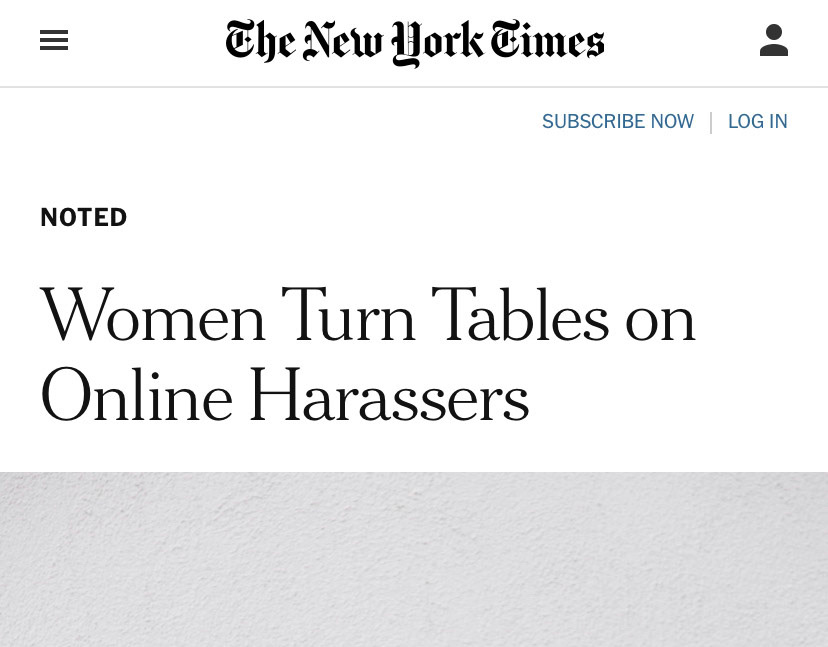This screenshot has width=828, height=647.
Task: Click the word "Harassers" in the headline
Action: (x=388, y=397)
